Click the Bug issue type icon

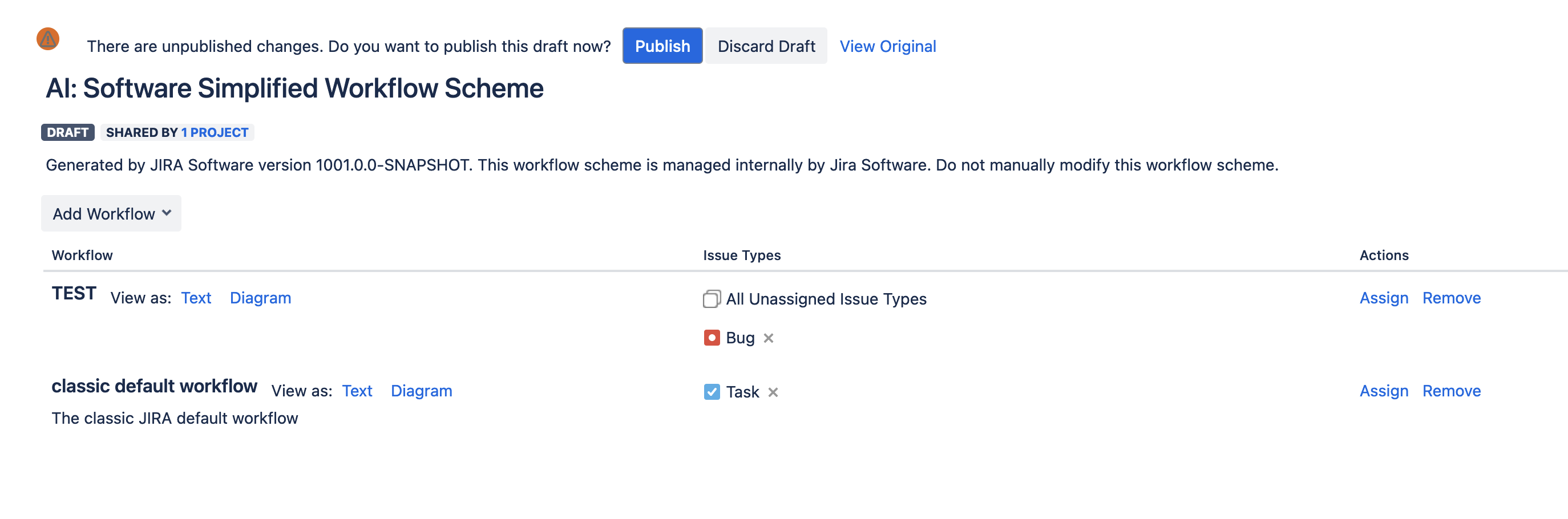(712, 338)
